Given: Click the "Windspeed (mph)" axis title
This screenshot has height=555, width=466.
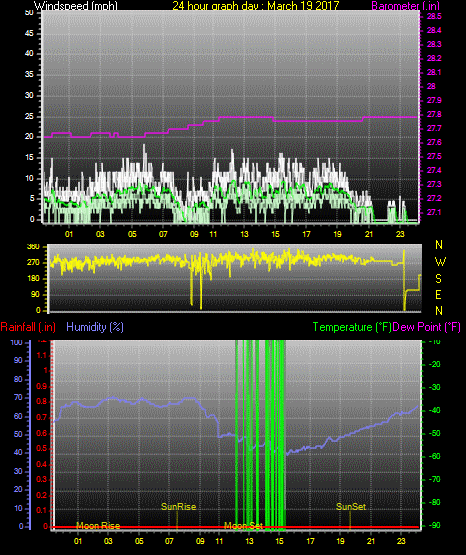Looking at the screenshot, I should coord(76,5).
